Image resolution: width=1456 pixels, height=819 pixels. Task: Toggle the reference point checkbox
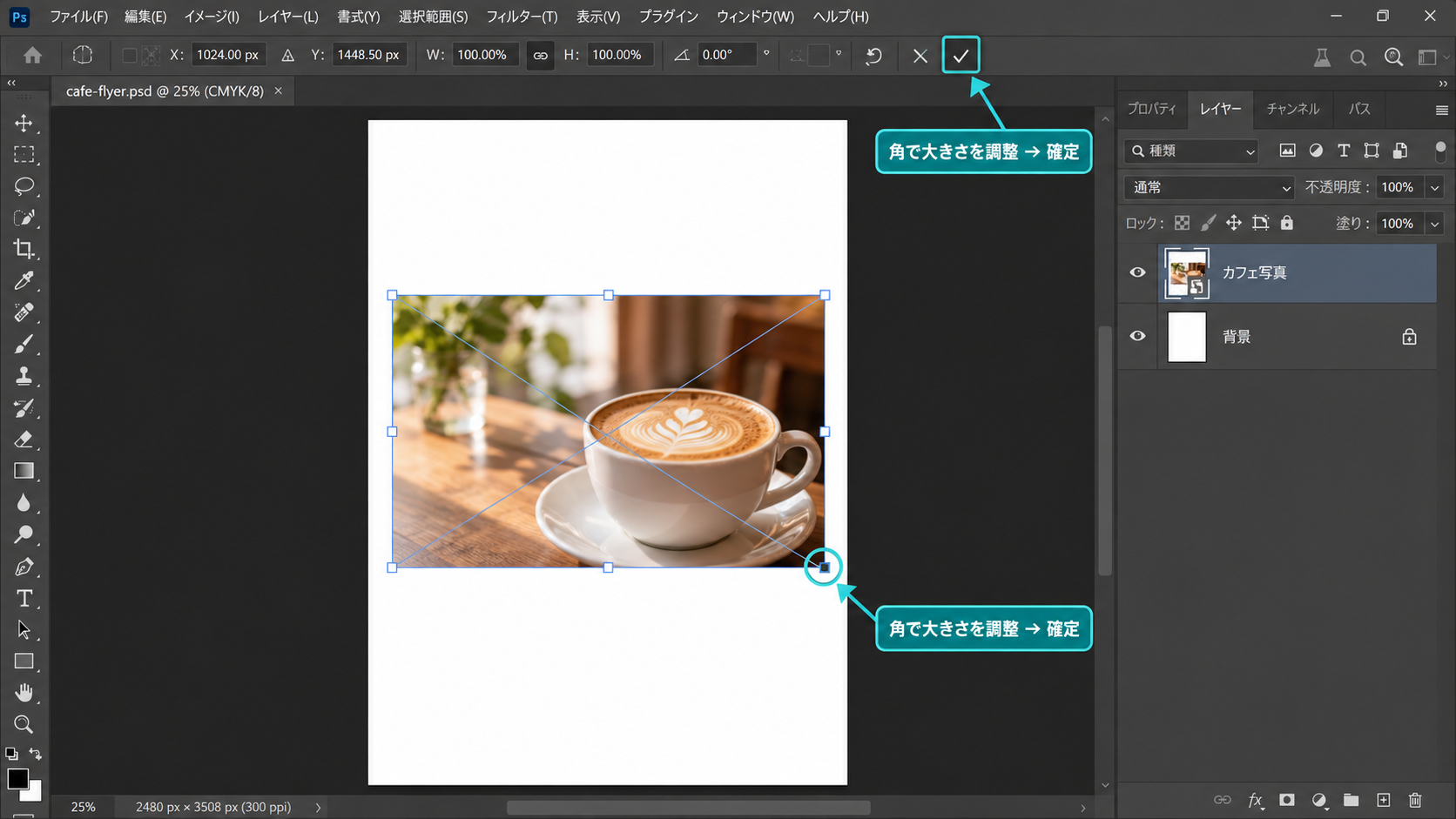[x=129, y=55]
